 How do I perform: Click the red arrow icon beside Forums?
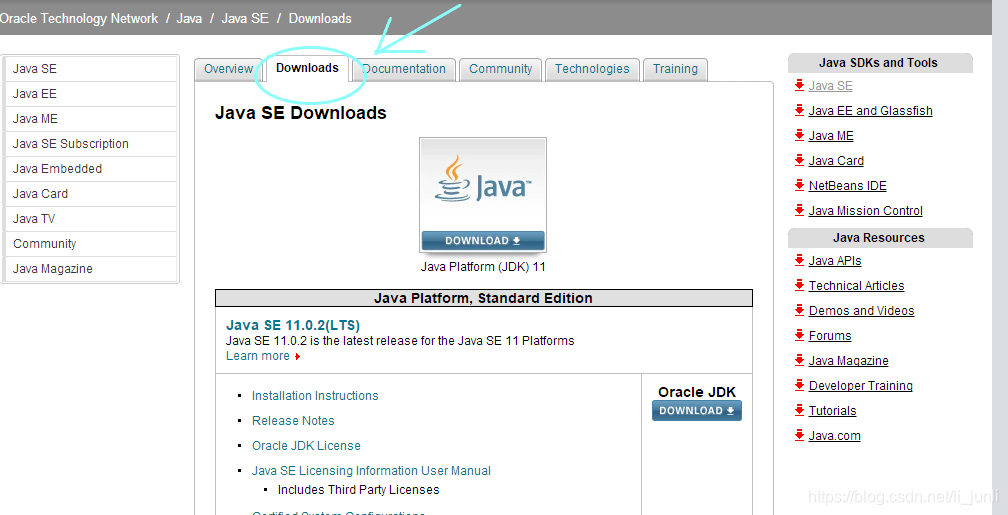click(799, 335)
